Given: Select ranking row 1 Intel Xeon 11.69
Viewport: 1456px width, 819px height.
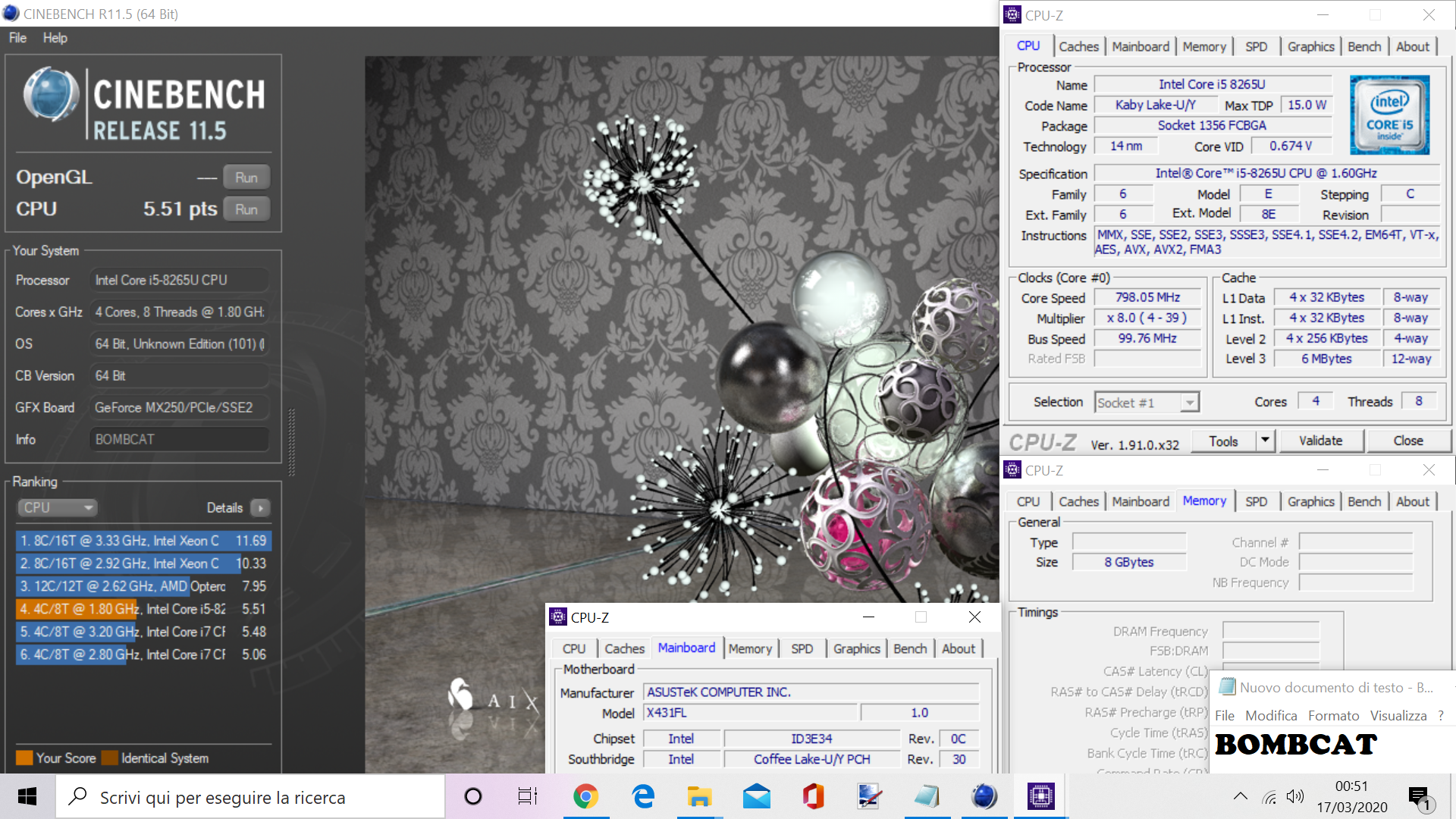Looking at the screenshot, I should (x=143, y=541).
